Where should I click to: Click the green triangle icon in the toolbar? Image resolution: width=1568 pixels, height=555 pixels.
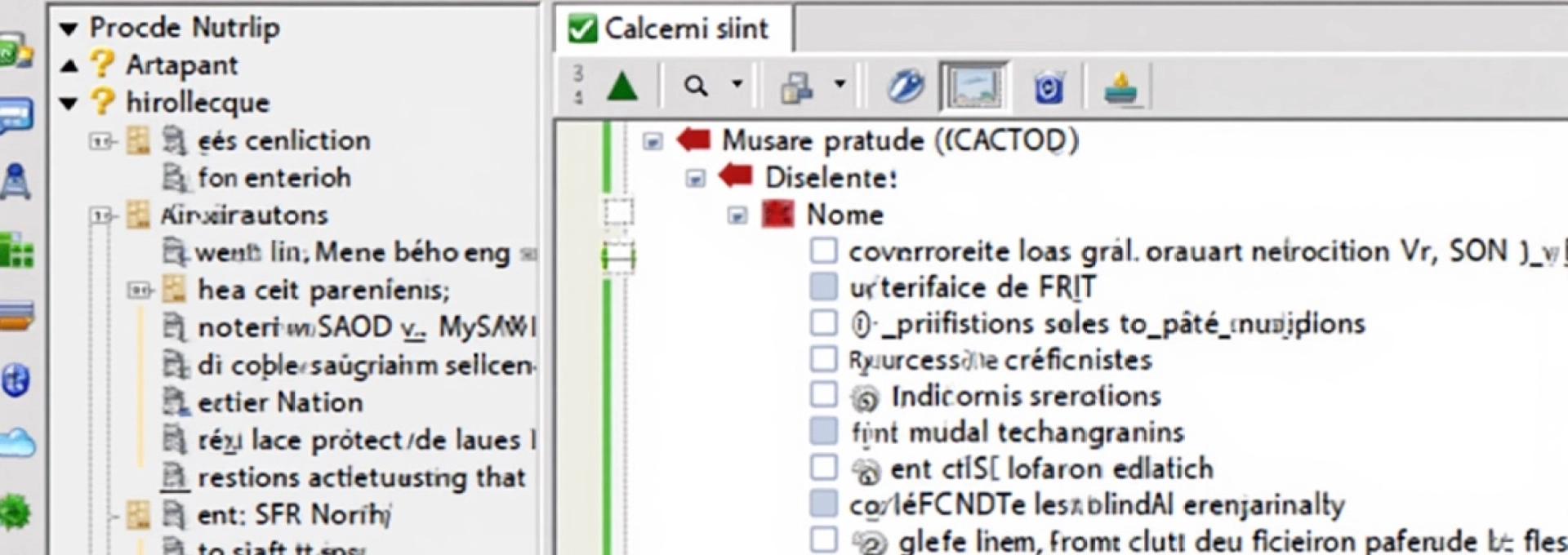coord(622,86)
